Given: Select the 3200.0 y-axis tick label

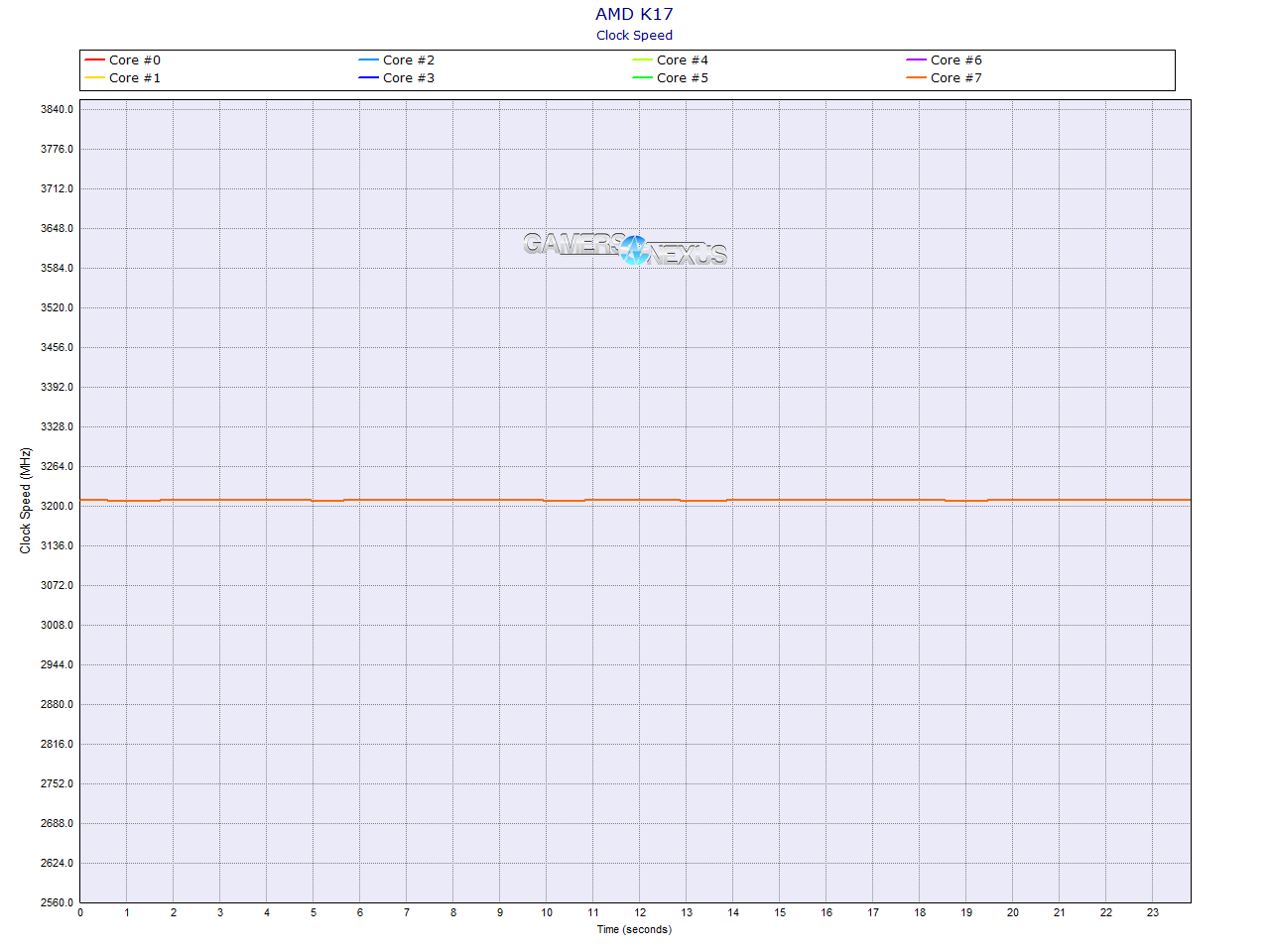Looking at the screenshot, I should click(57, 506).
